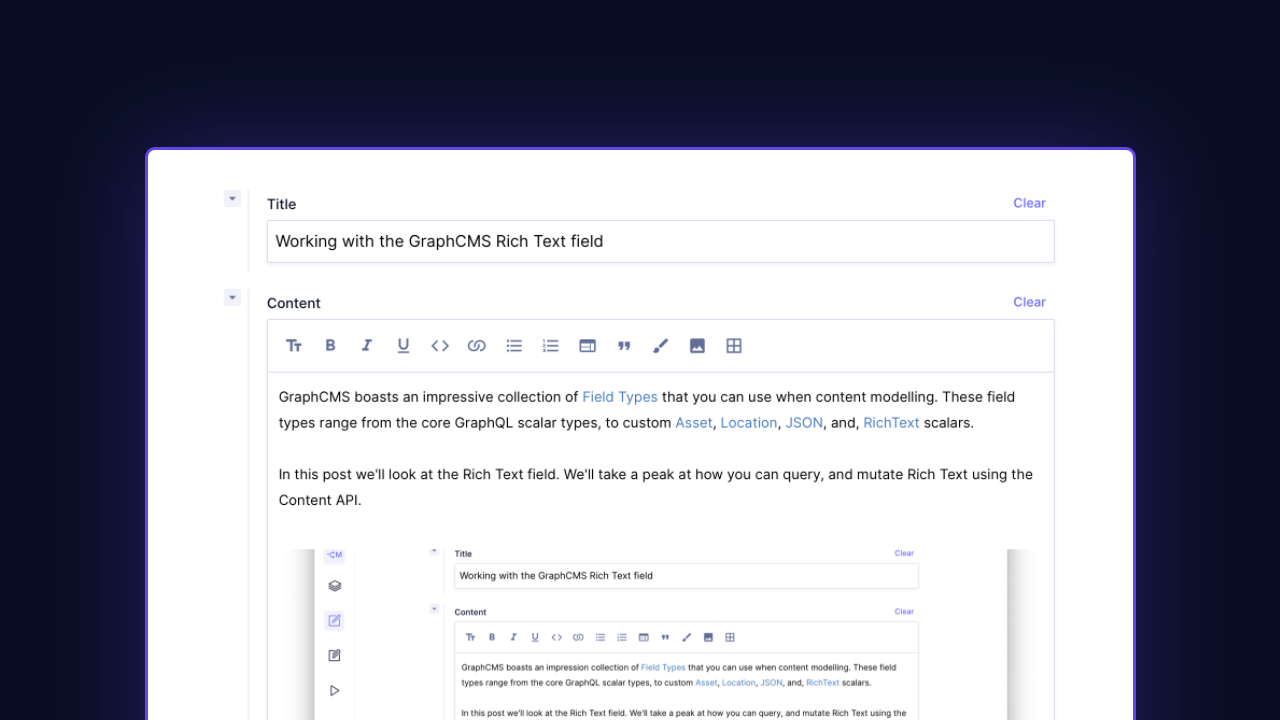Open the link insertion tool
Viewport: 1280px width, 720px height.
tap(477, 345)
